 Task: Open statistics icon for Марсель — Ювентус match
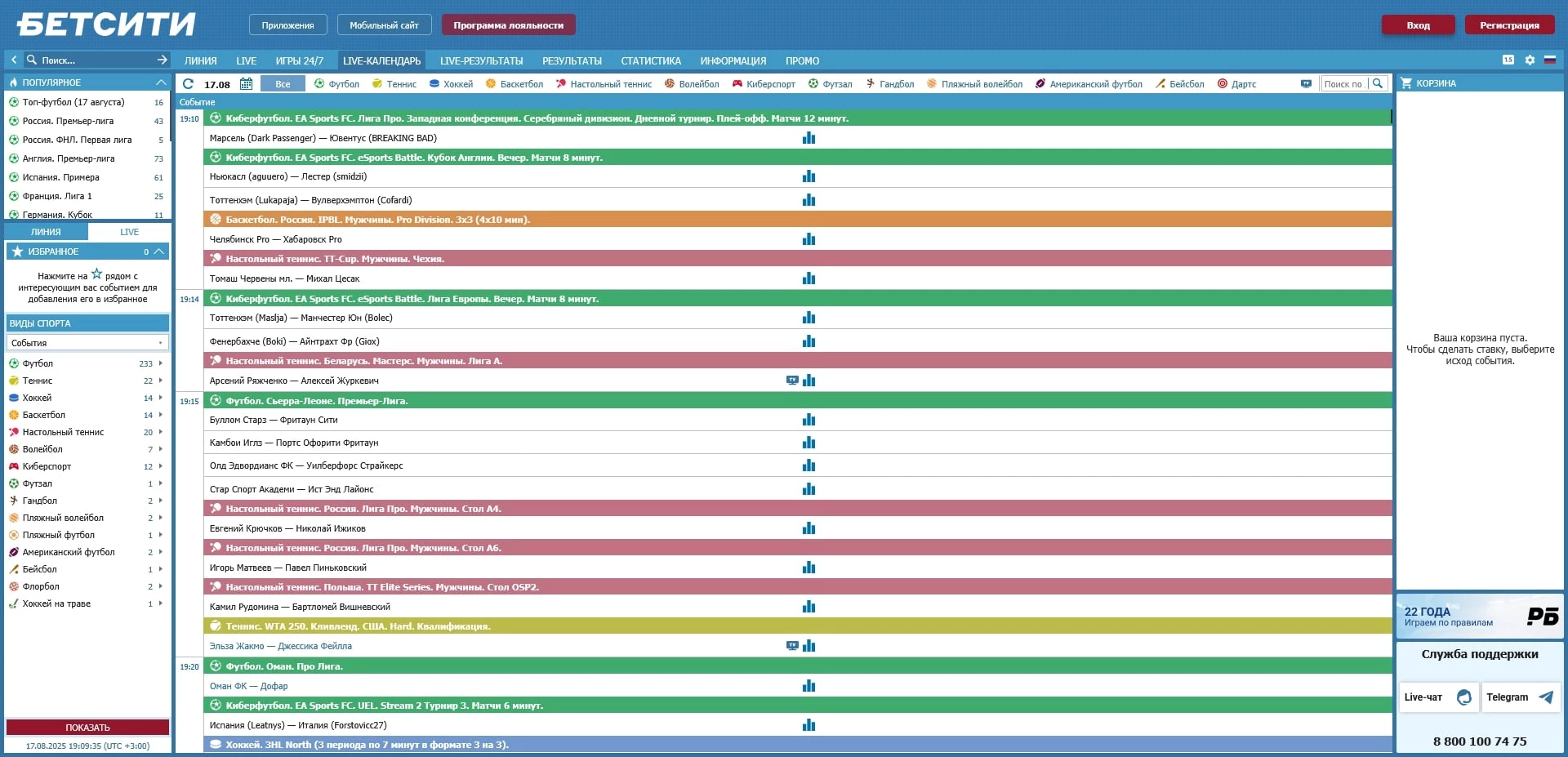[x=808, y=138]
